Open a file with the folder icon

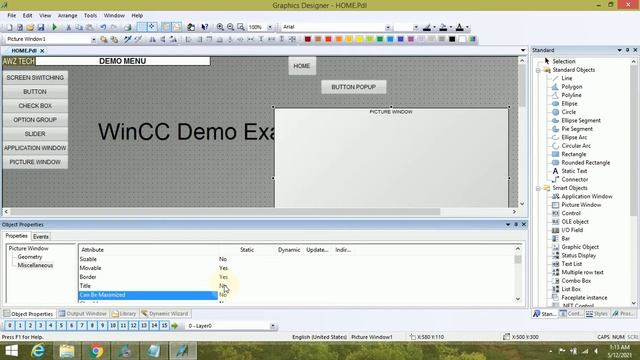[30, 27]
